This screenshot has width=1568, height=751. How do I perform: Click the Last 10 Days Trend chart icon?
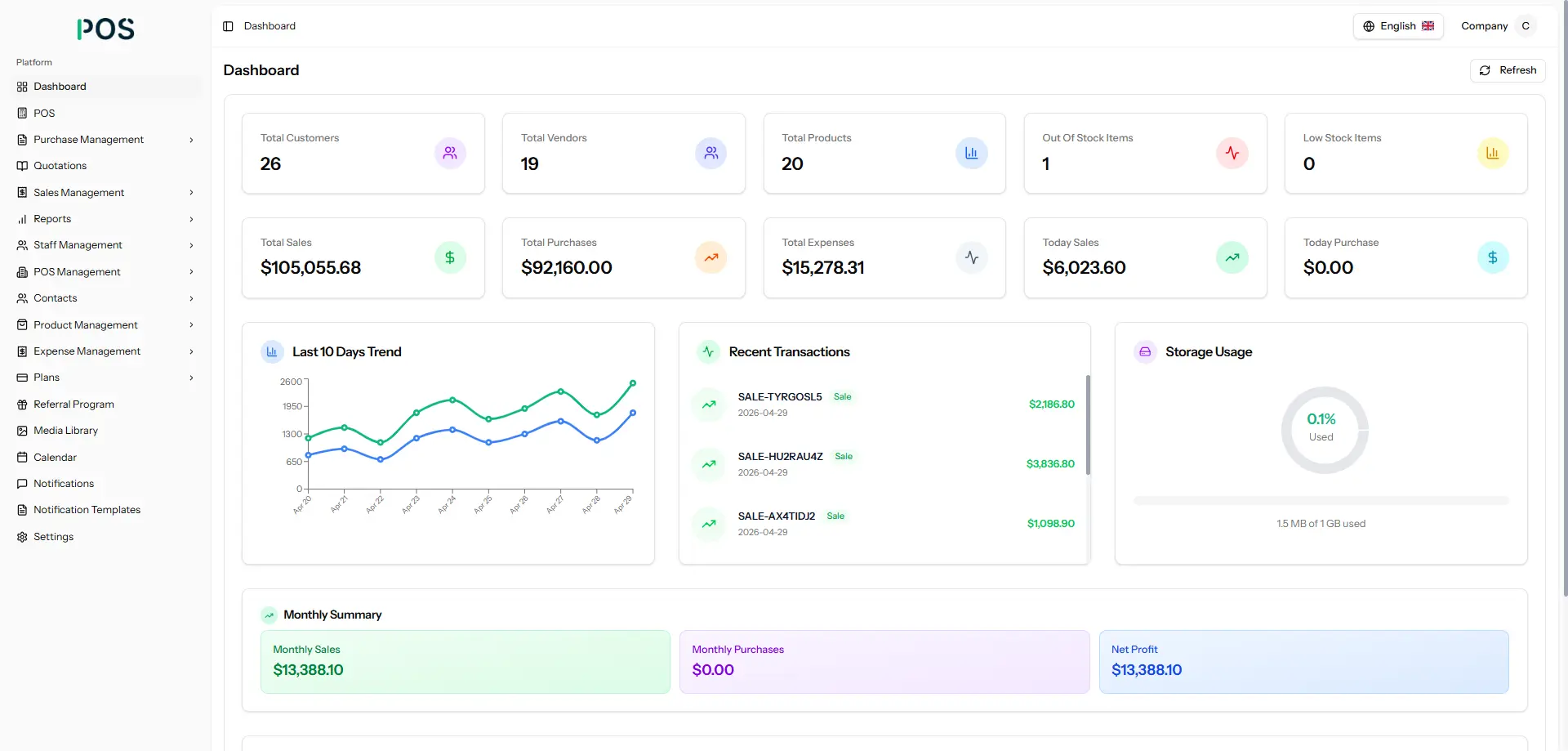coord(272,351)
